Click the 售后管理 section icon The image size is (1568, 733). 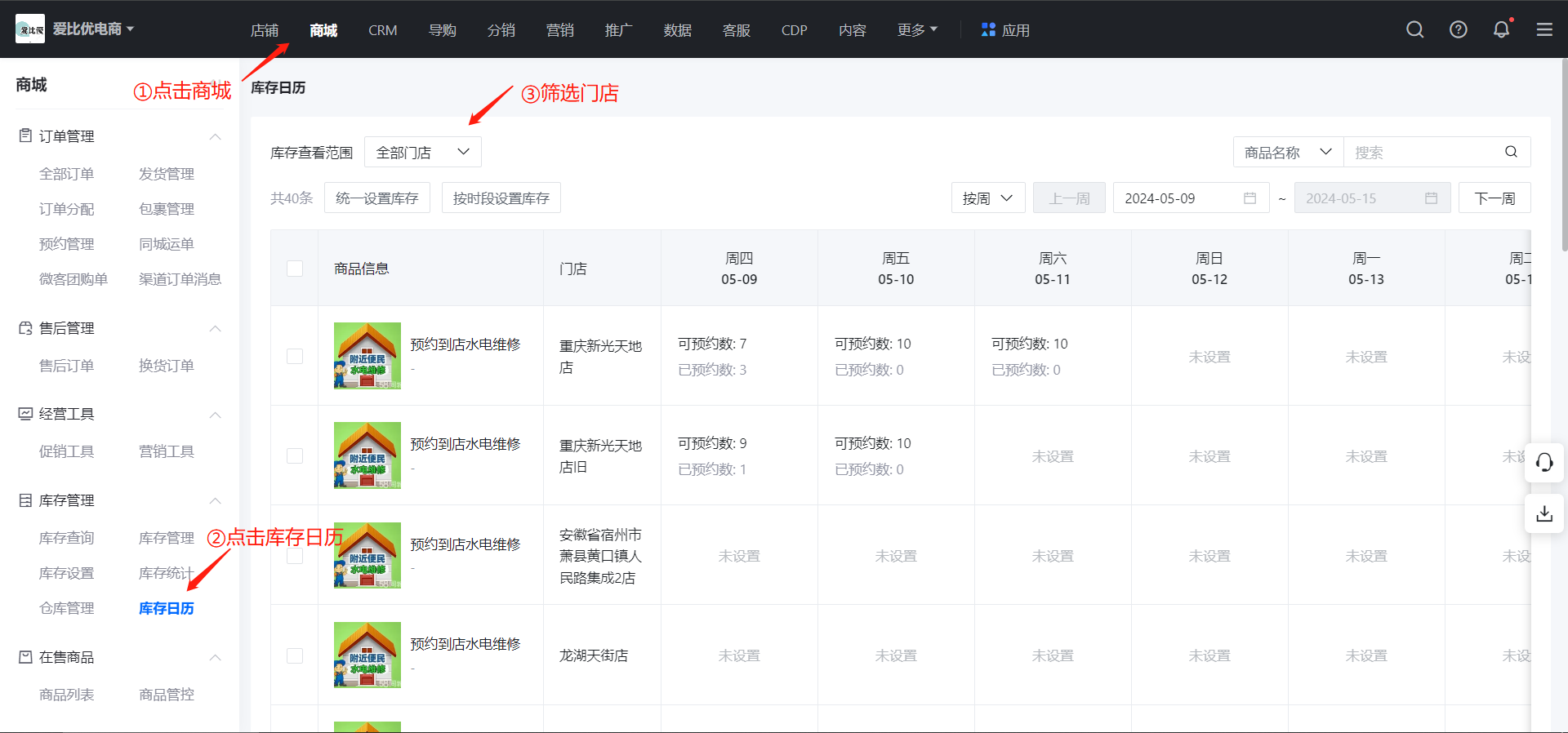(25, 327)
